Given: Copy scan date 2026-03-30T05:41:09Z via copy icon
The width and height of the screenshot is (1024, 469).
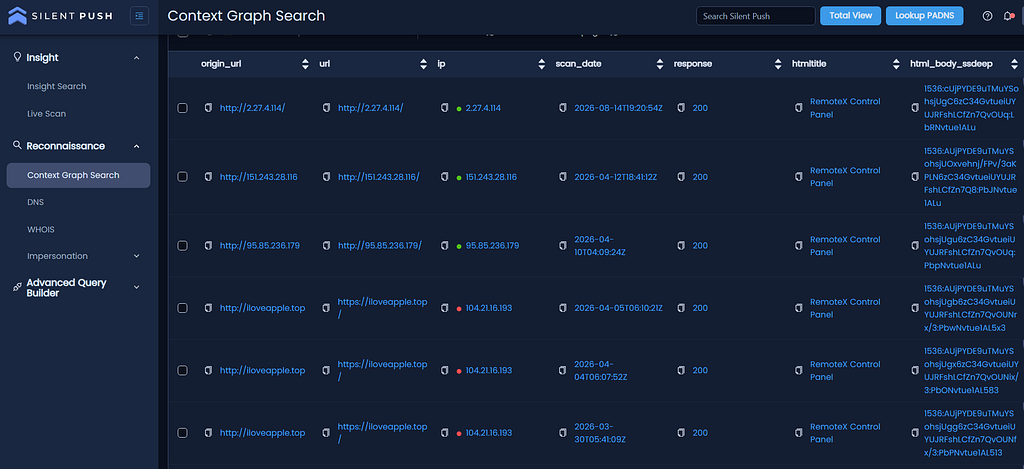Looking at the screenshot, I should coord(563,433).
